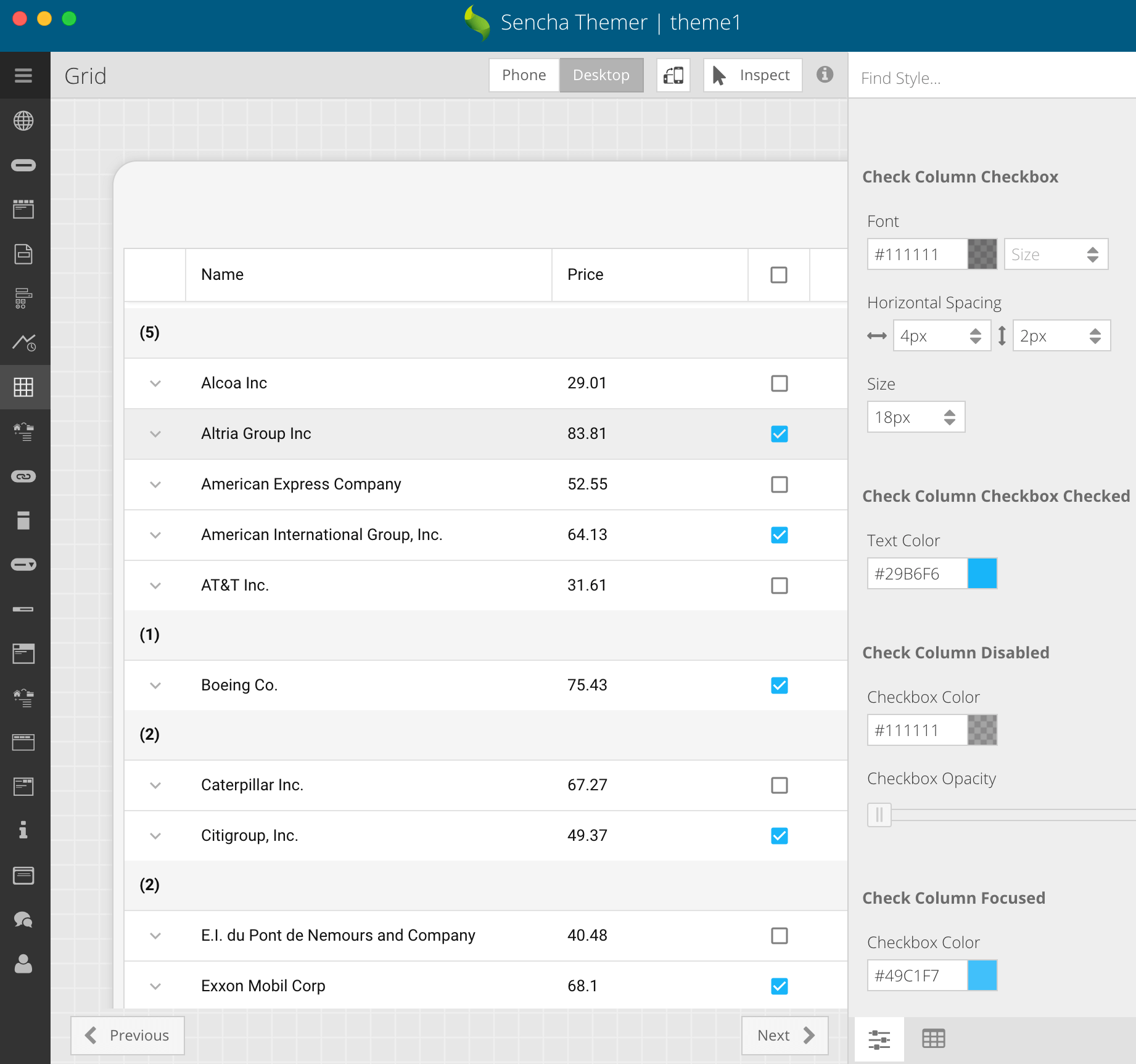Edit the Disabled Checkbox Color #111111 field

[x=918, y=730]
